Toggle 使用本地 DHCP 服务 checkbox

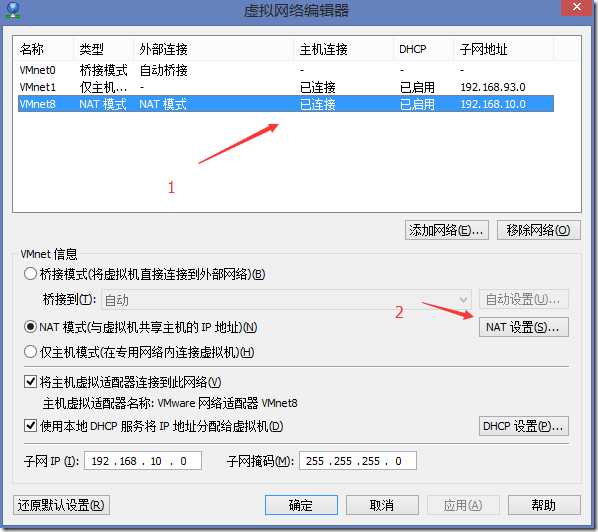pyautogui.click(x=30, y=426)
